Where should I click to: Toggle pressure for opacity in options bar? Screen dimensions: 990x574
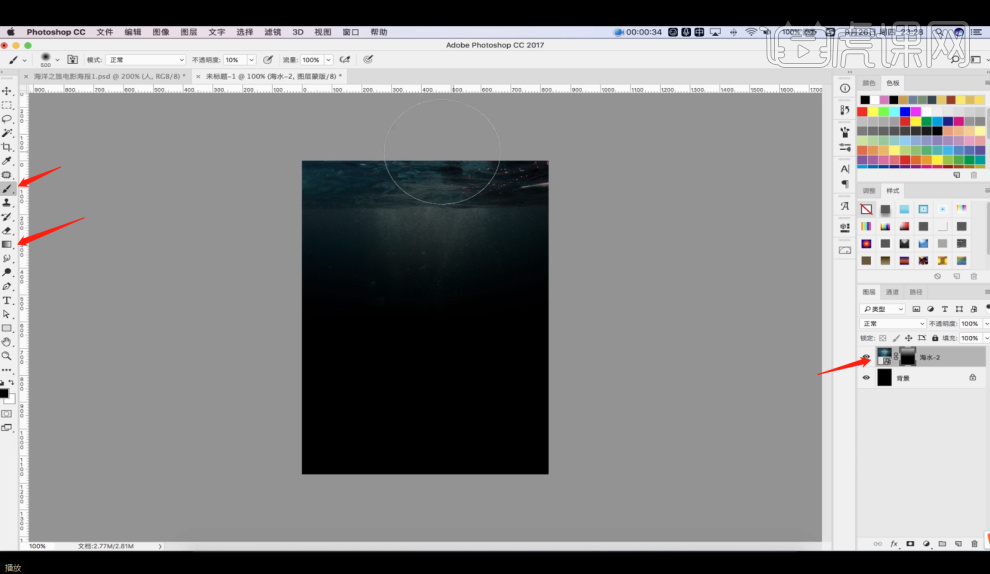click(x=268, y=59)
